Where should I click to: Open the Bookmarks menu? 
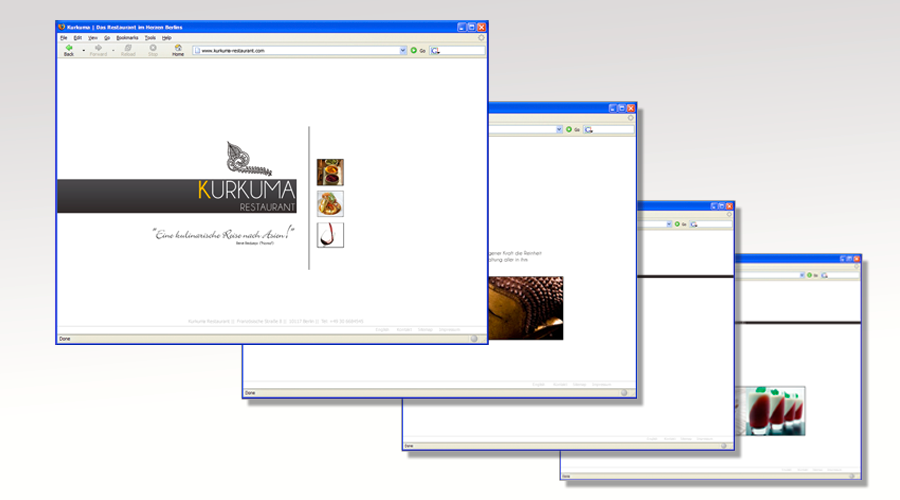127,37
